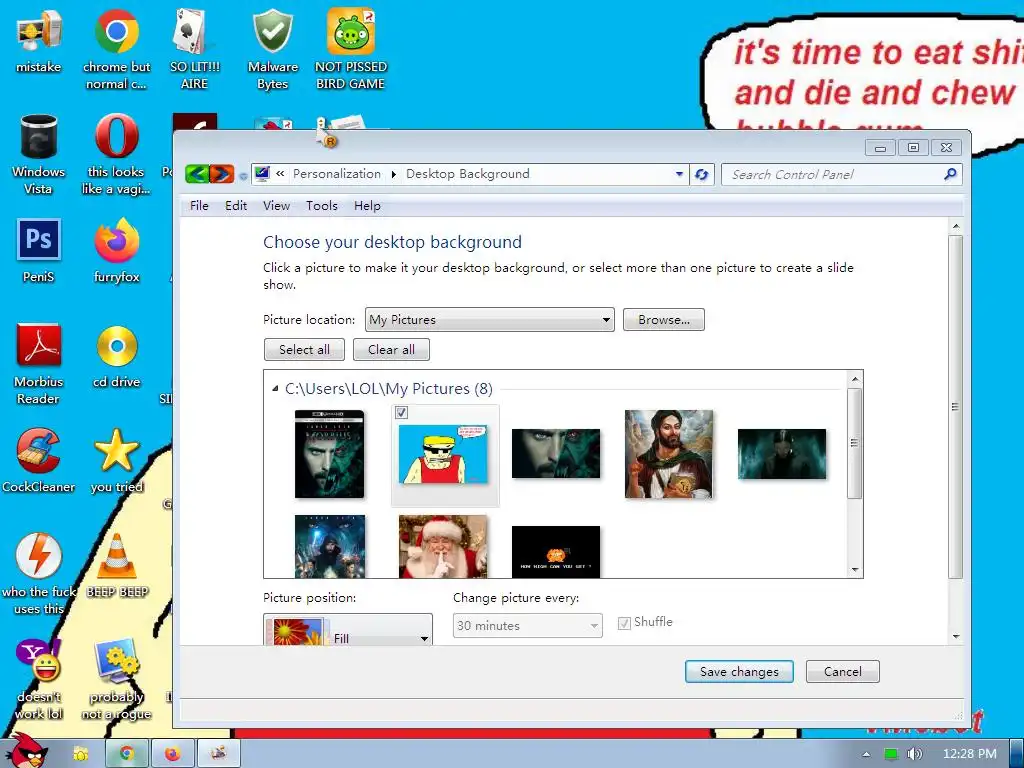The height and width of the screenshot is (768, 1024).
Task: Click the Personalization breadcrumb
Action: point(337,174)
